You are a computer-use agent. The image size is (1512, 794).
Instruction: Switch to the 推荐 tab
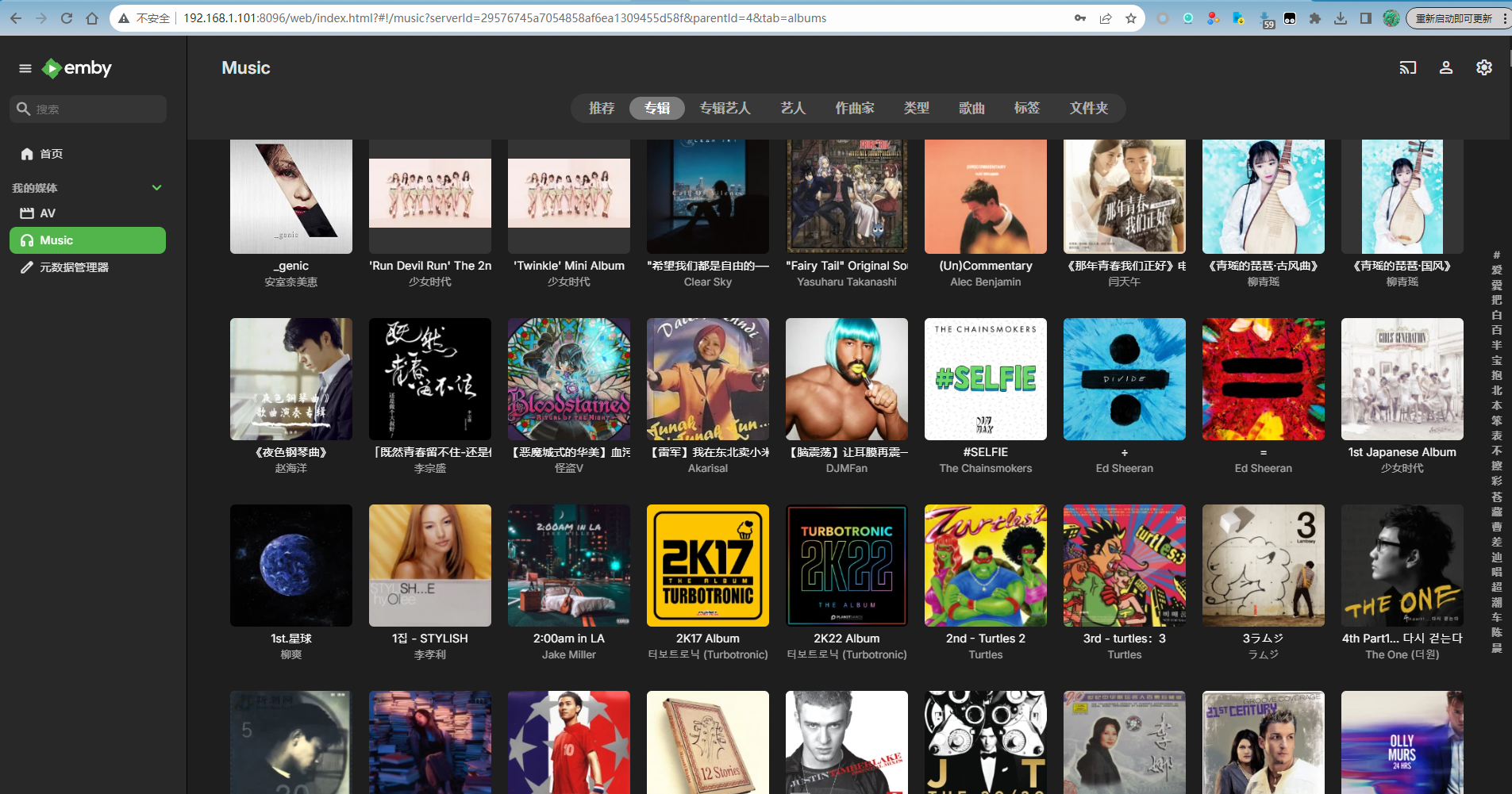point(602,108)
